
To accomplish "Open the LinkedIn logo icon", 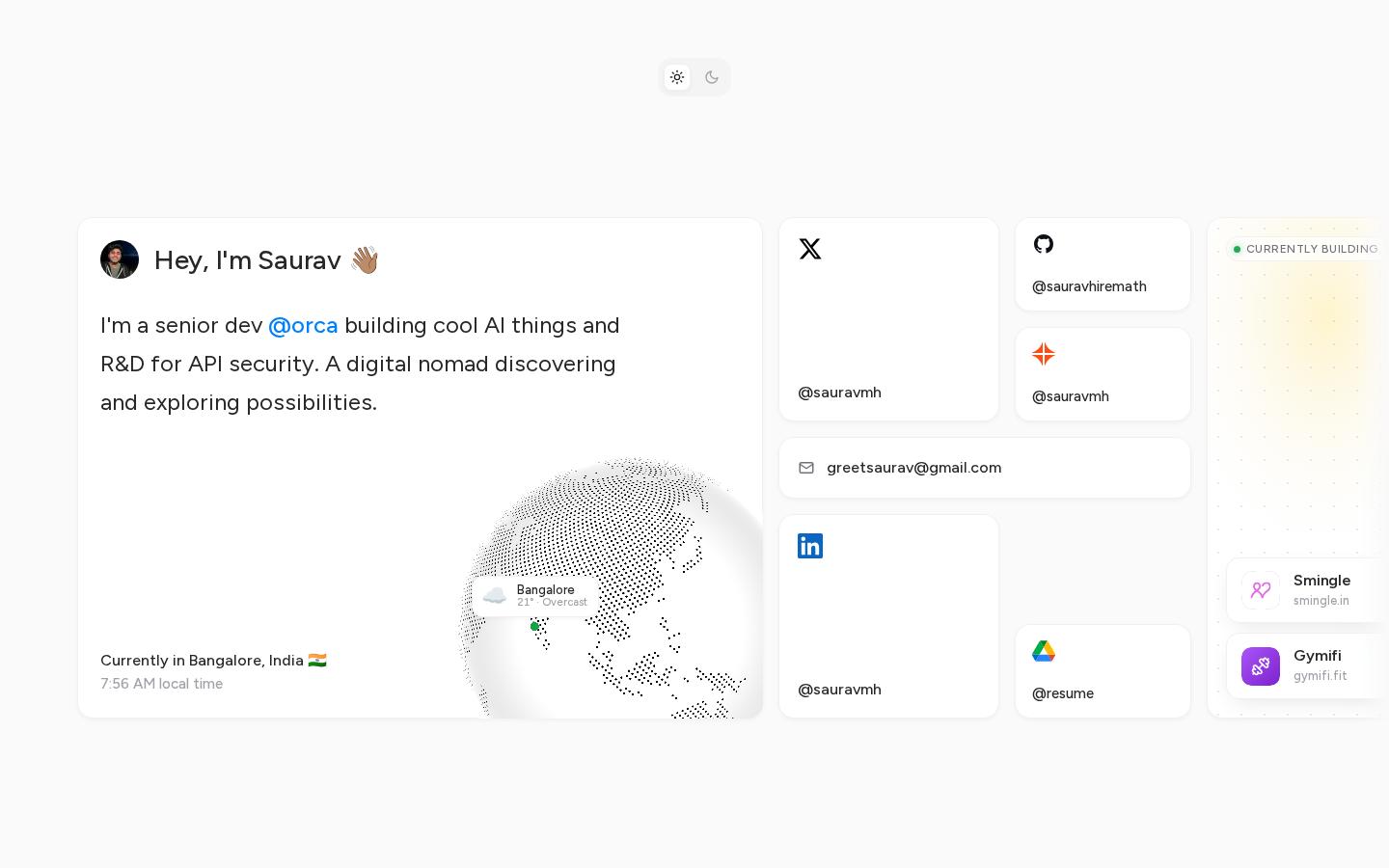I will point(810,546).
